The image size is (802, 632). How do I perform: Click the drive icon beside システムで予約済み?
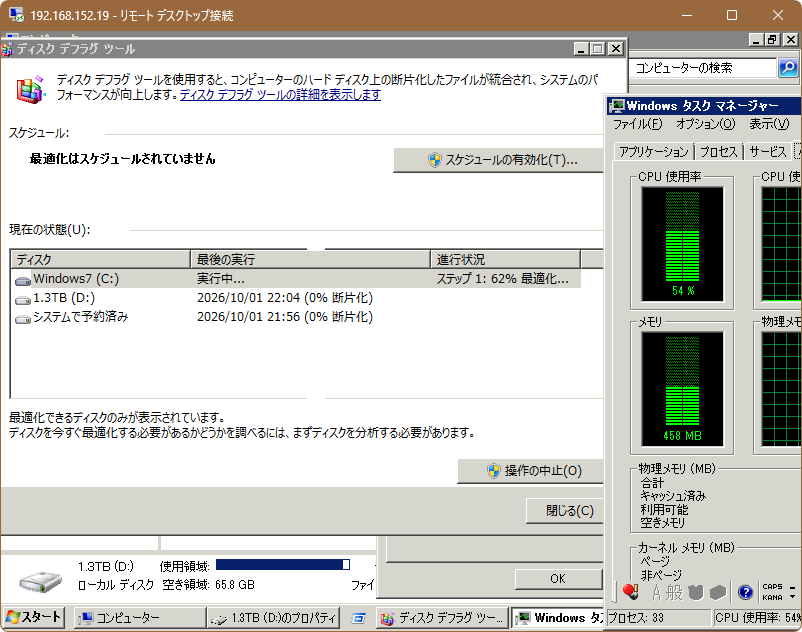[23, 319]
